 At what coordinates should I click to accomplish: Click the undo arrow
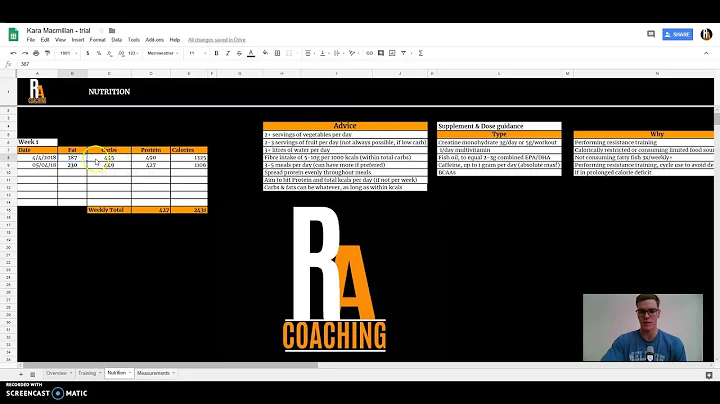click(13, 53)
